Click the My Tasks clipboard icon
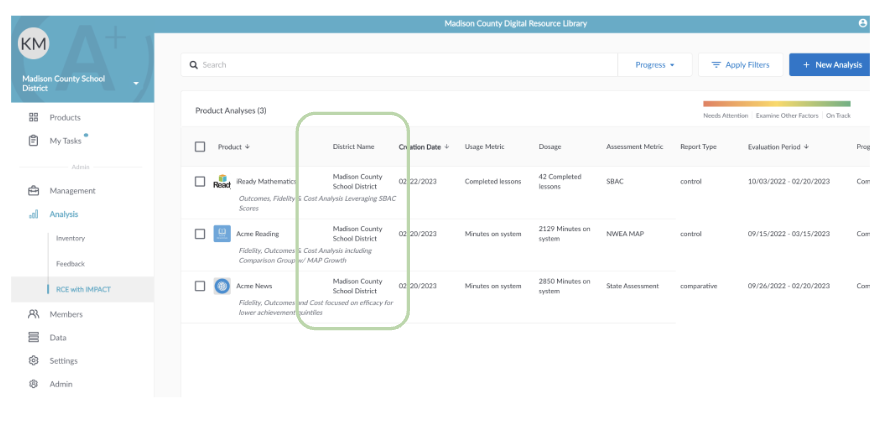The height and width of the screenshot is (422, 886). pos(33,141)
